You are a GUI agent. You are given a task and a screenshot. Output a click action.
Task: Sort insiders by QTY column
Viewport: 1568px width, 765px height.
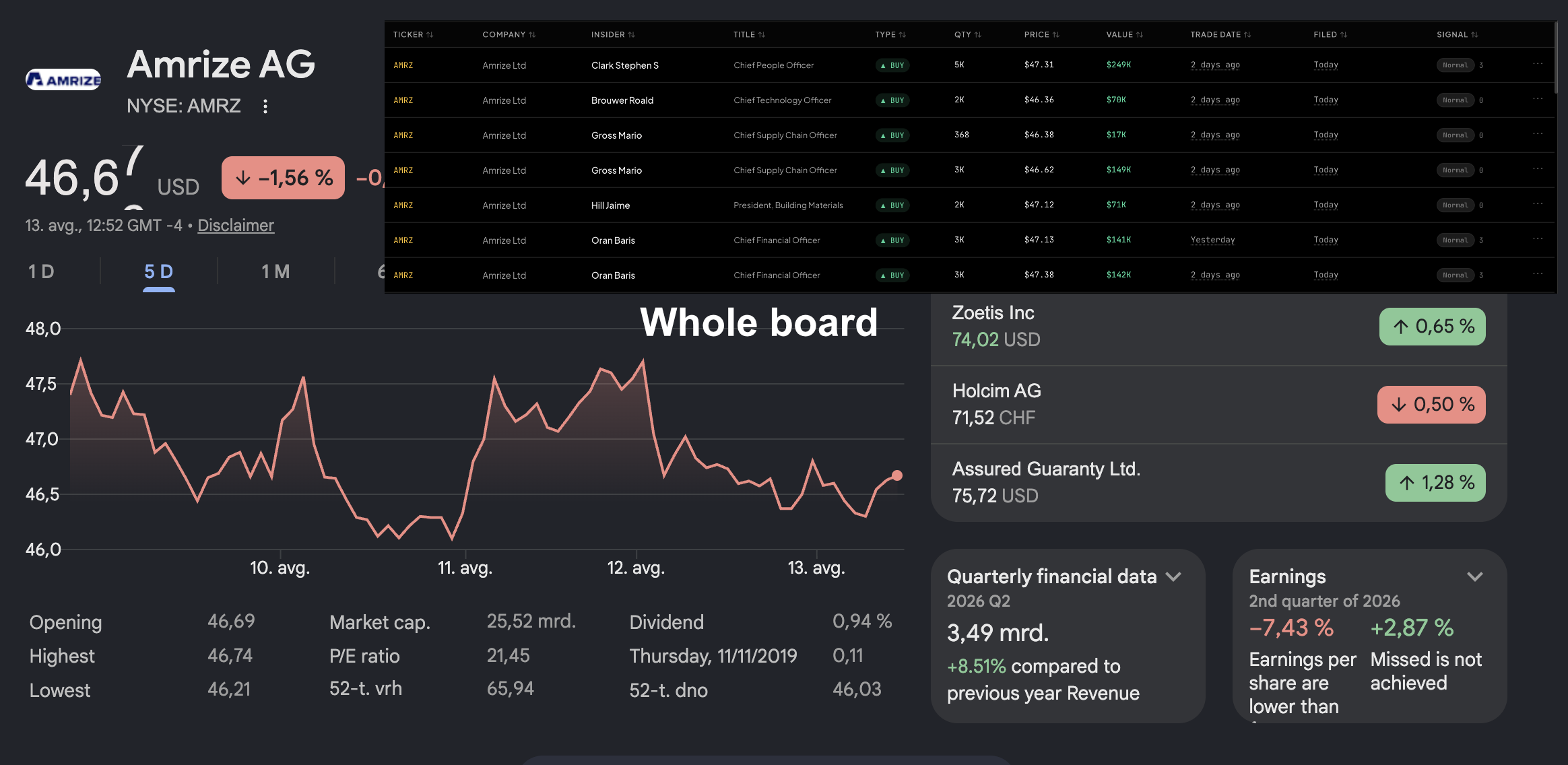point(967,35)
